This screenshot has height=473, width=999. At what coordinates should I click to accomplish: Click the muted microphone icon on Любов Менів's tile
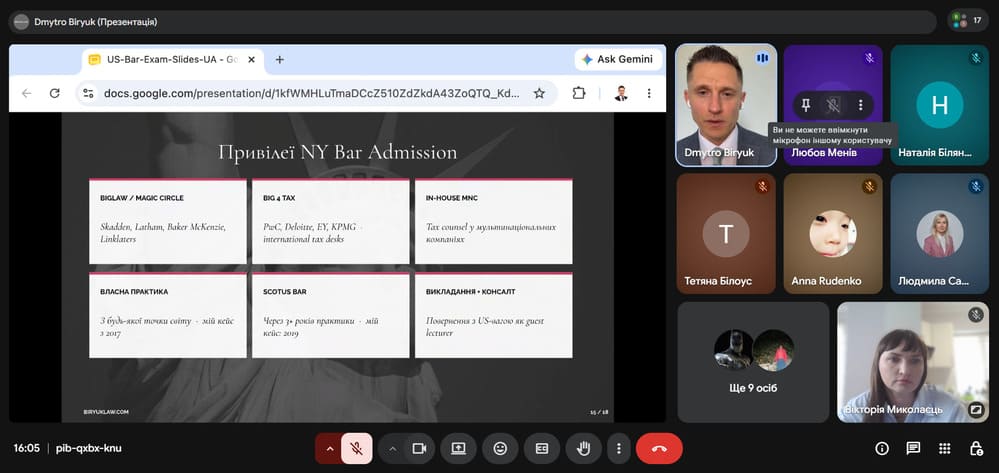pos(833,105)
